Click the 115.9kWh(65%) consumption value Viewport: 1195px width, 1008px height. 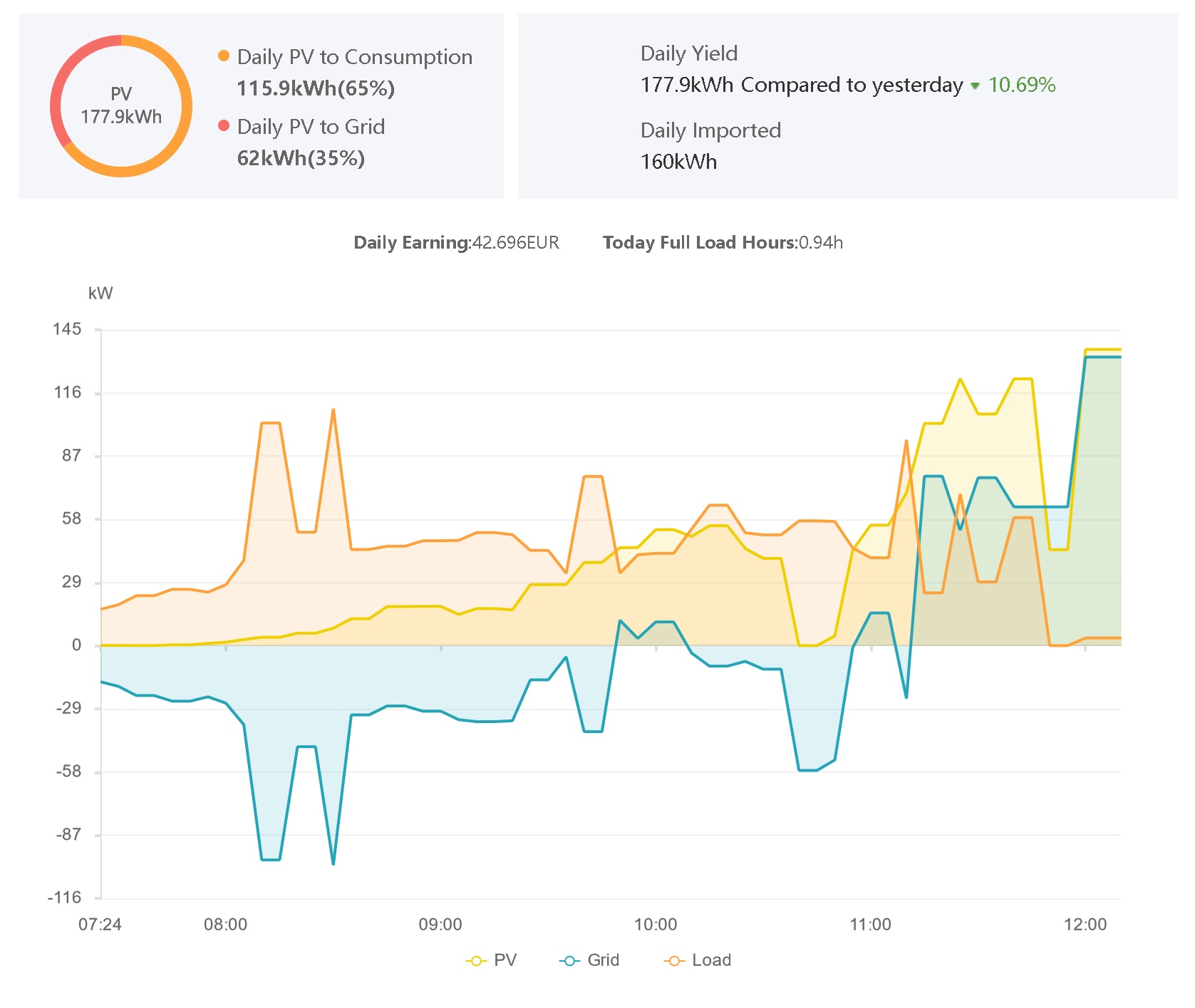point(315,88)
